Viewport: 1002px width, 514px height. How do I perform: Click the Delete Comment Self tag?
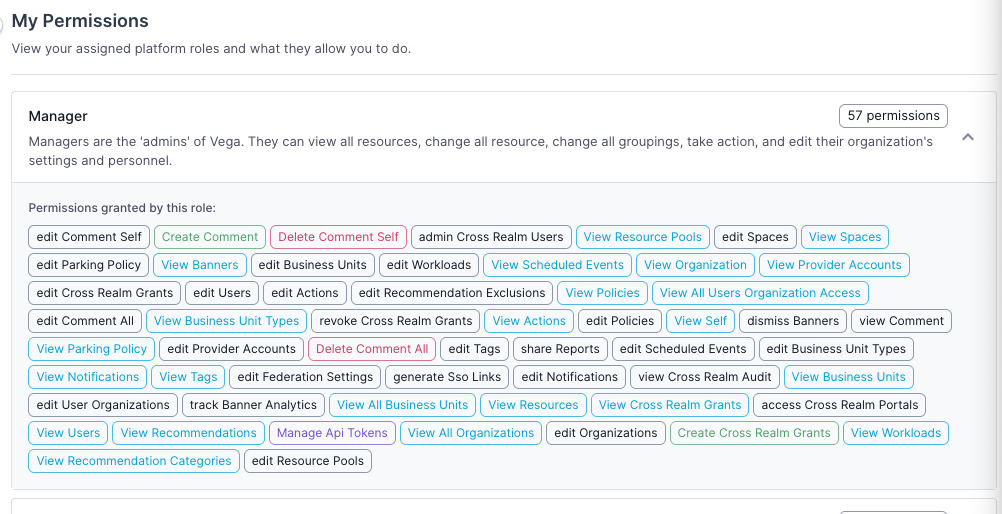[x=338, y=237]
